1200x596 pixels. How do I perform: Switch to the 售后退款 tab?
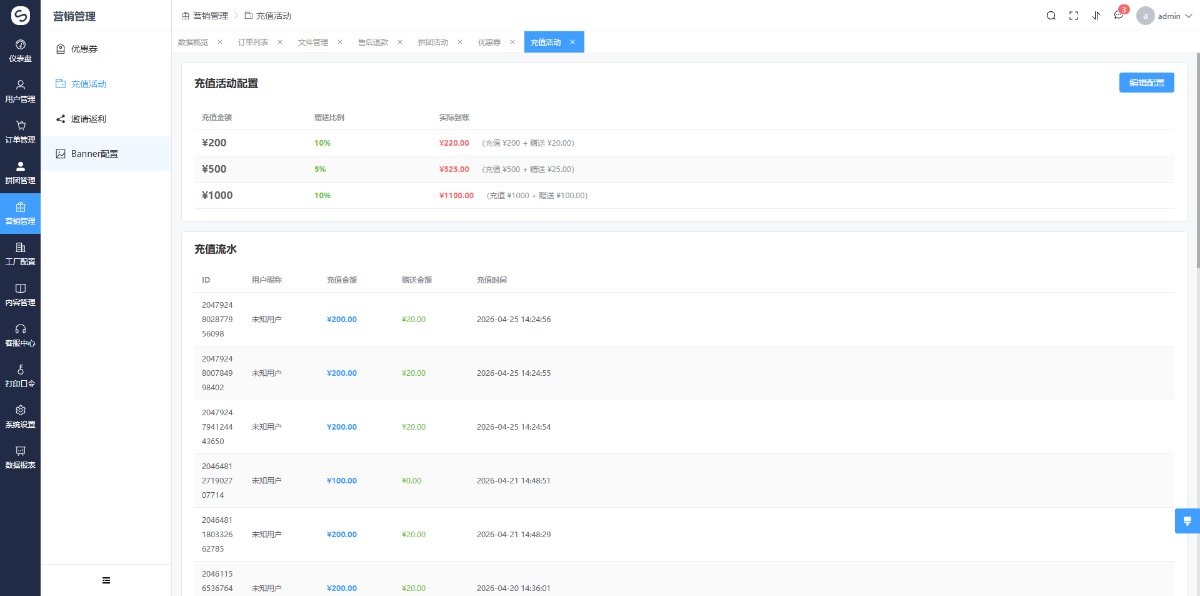373,42
